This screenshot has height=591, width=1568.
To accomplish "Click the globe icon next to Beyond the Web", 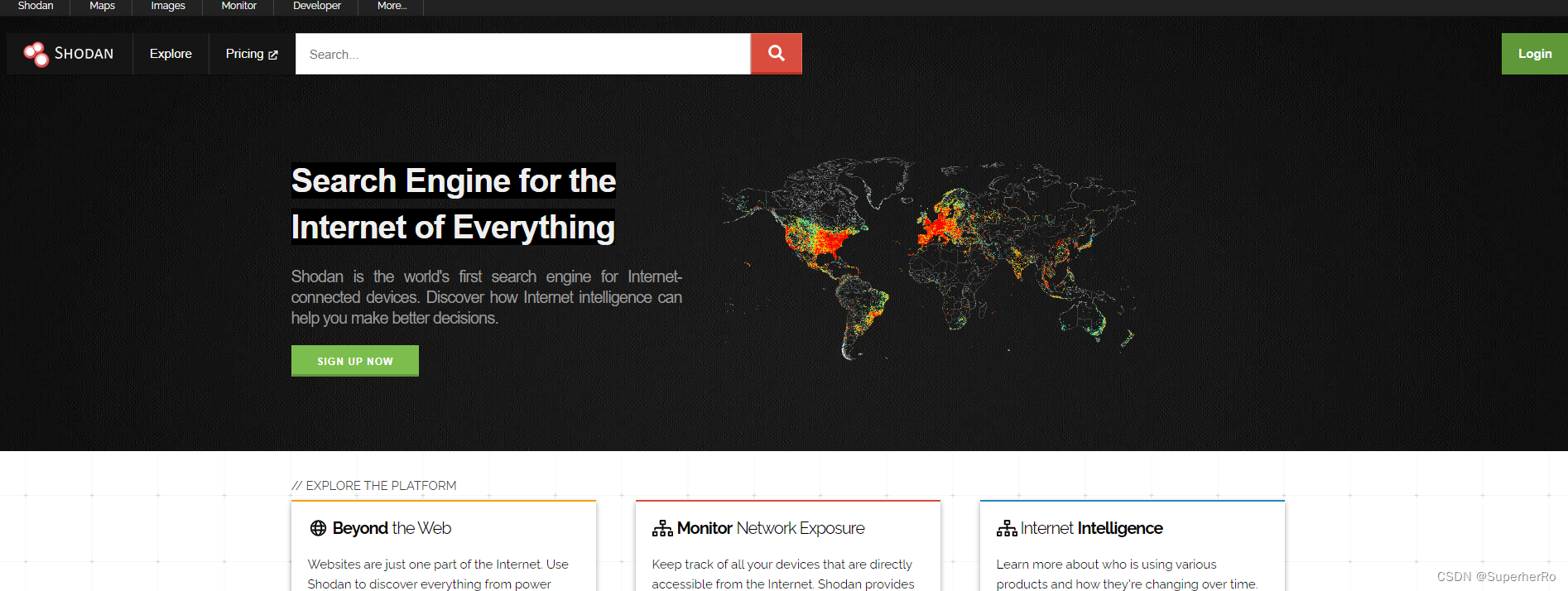I will pyautogui.click(x=318, y=528).
